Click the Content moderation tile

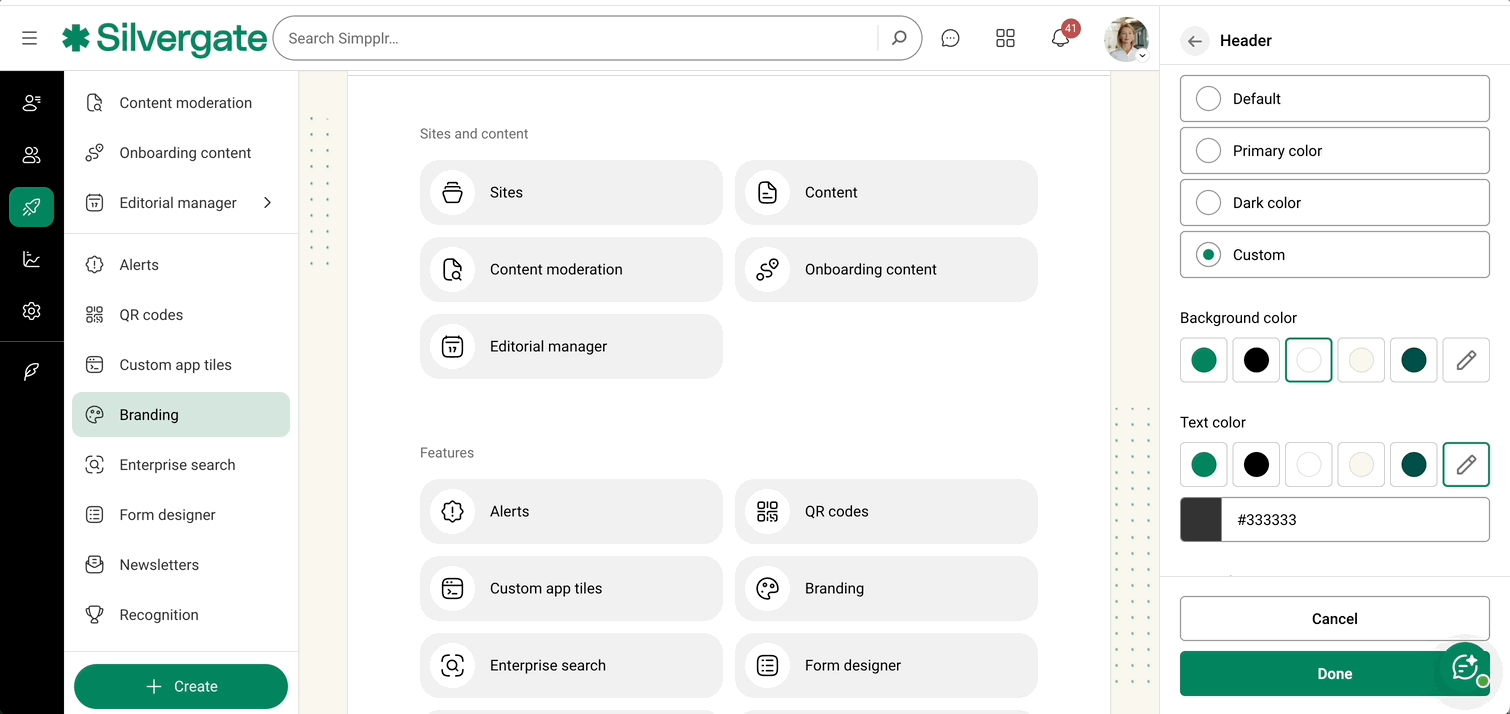pyautogui.click(x=570, y=269)
